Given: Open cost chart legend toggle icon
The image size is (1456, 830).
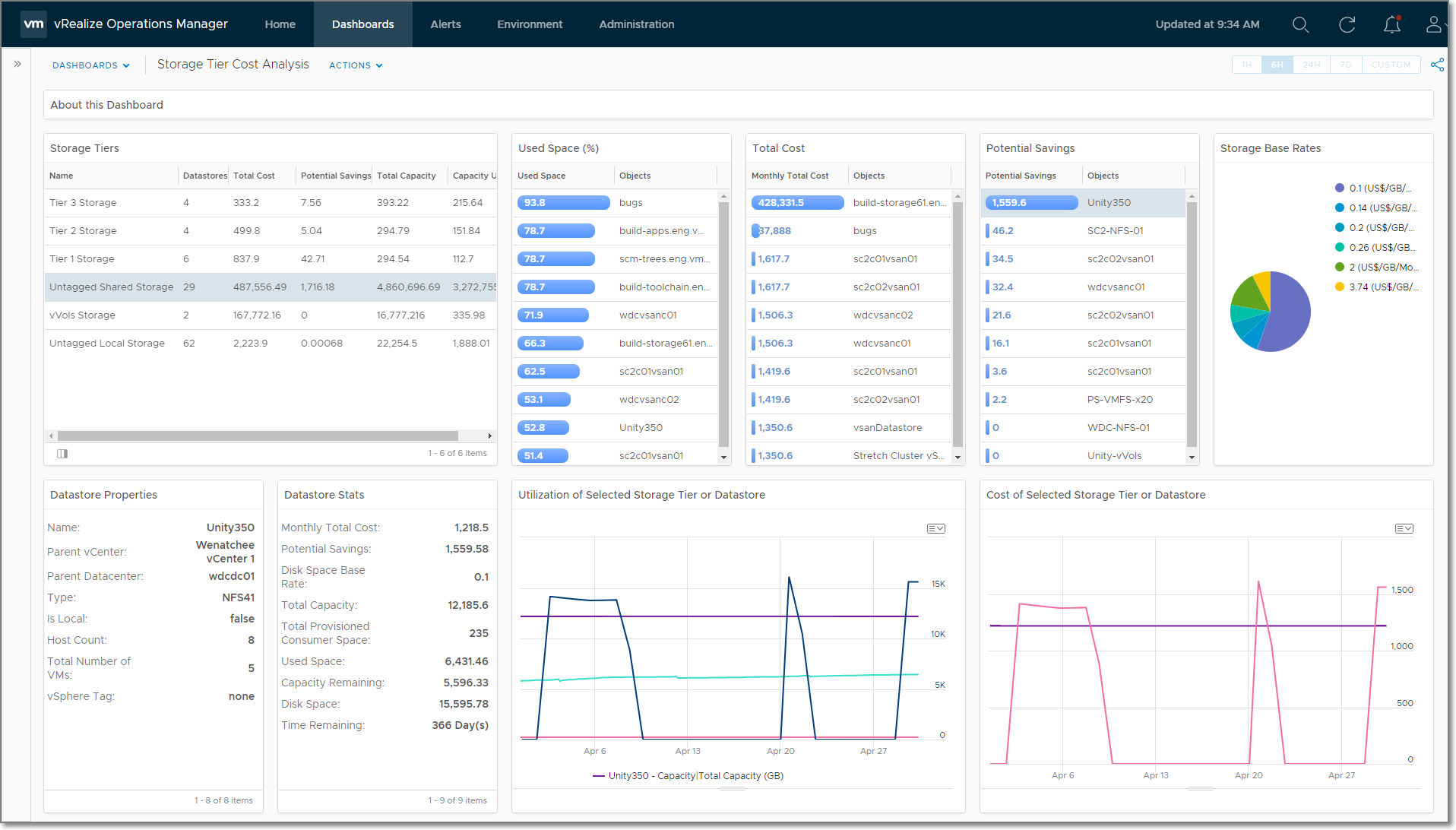Looking at the screenshot, I should [1404, 528].
